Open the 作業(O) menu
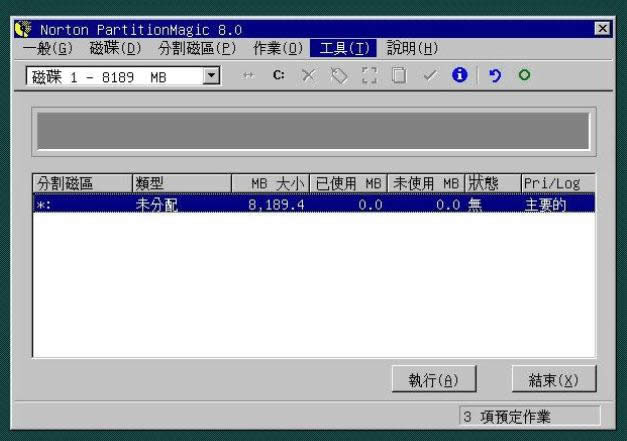 (278, 48)
